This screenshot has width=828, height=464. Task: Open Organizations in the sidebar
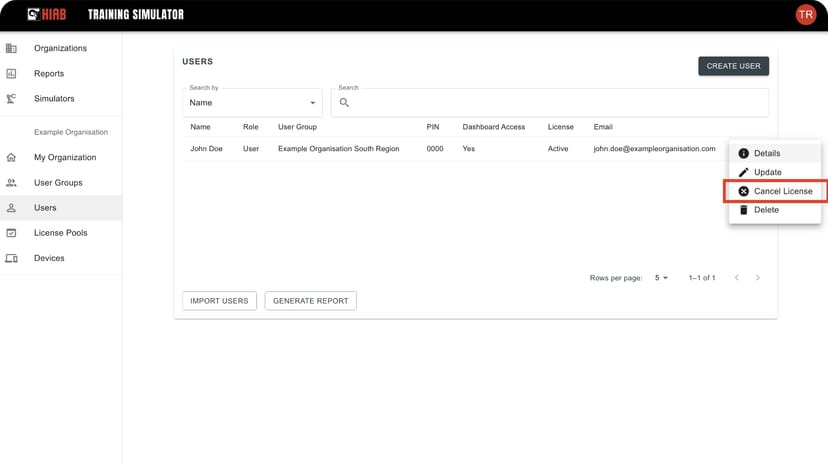pyautogui.click(x=61, y=48)
